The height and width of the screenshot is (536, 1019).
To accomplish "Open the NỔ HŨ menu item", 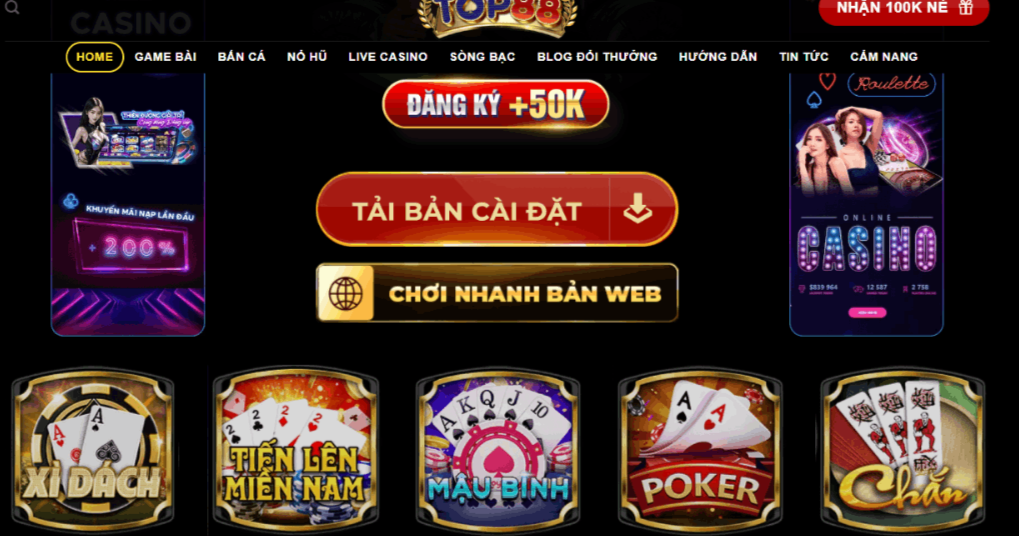I will pyautogui.click(x=307, y=57).
